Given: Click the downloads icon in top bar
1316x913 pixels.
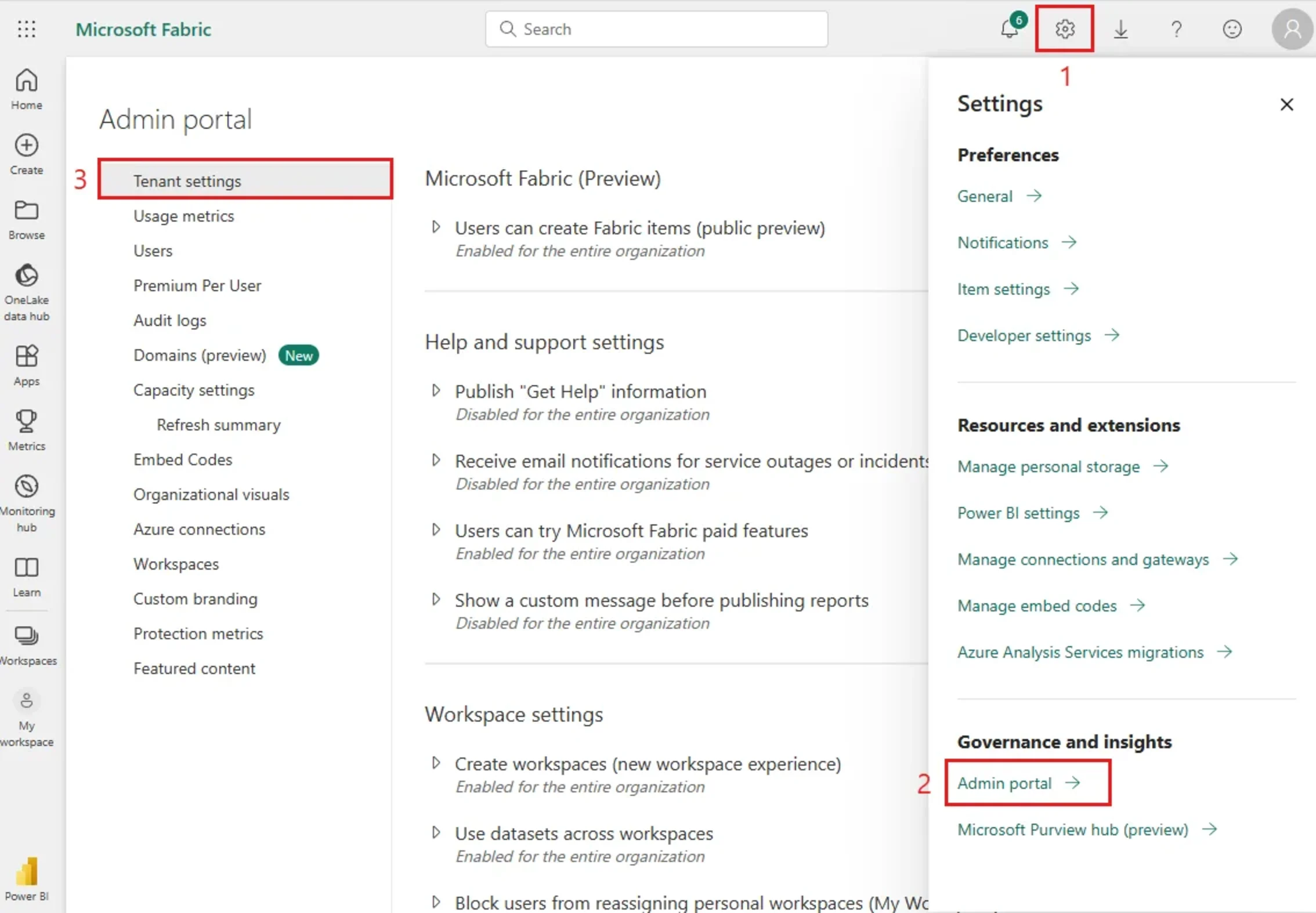Looking at the screenshot, I should pos(1120,29).
